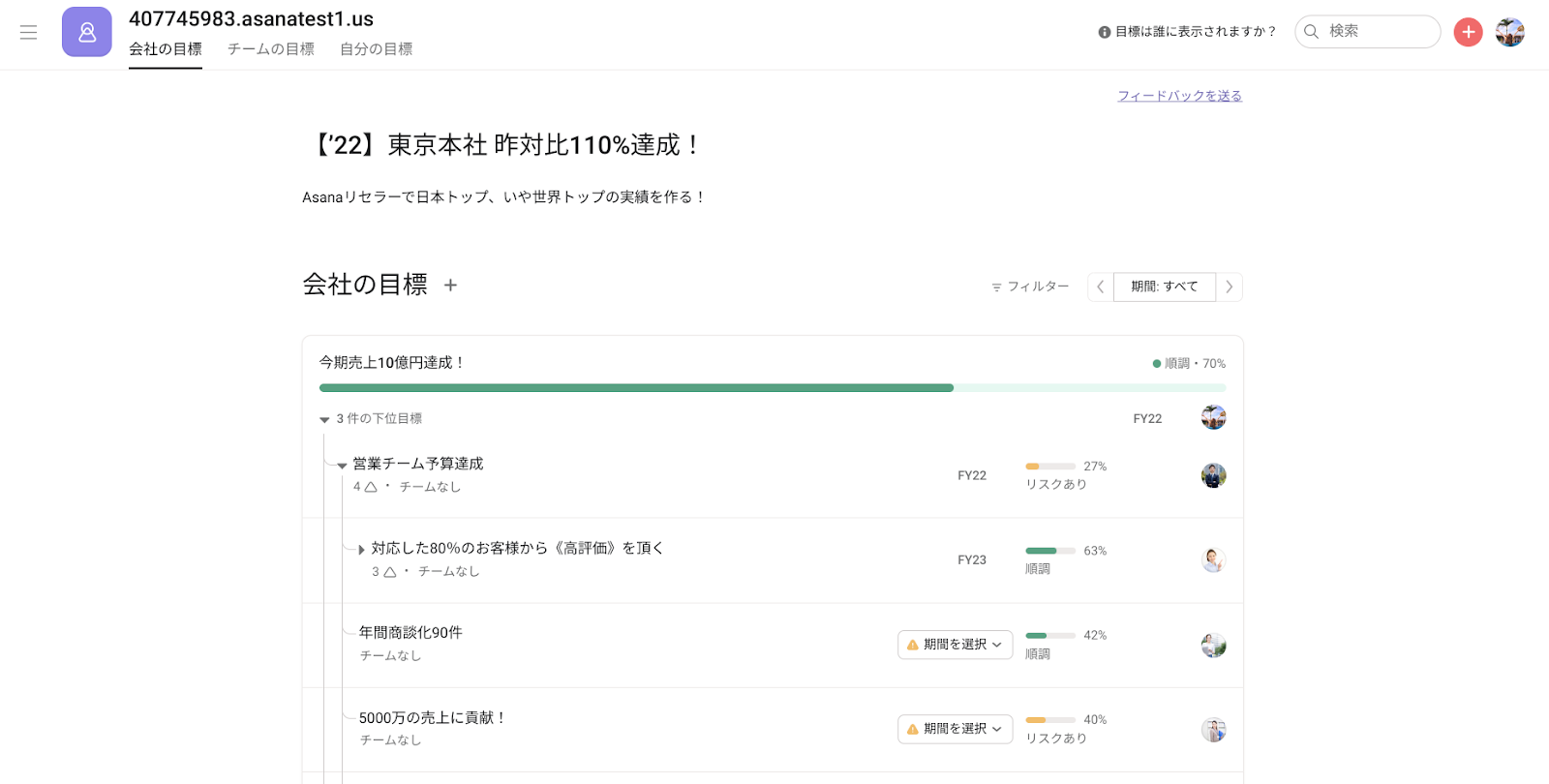Click 目標は誰に表示されますか？ link

[x=1196, y=32]
